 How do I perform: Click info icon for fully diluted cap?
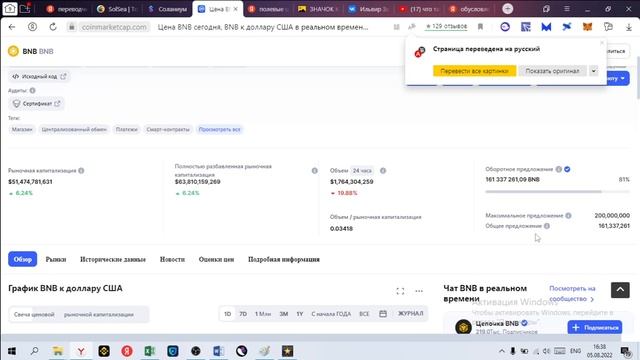(x=314, y=171)
